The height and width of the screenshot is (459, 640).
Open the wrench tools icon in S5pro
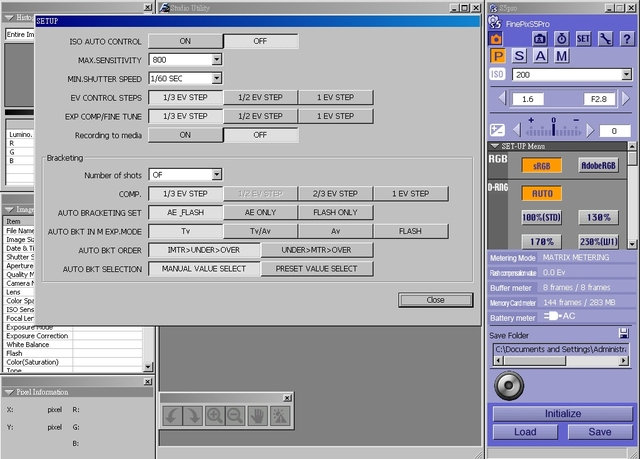pos(605,39)
